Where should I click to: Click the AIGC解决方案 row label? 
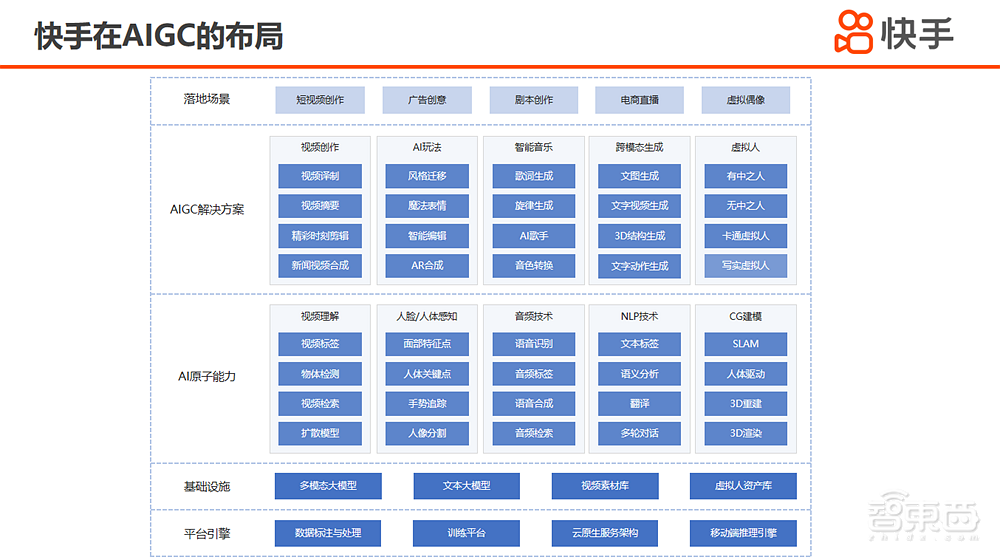pyautogui.click(x=207, y=210)
